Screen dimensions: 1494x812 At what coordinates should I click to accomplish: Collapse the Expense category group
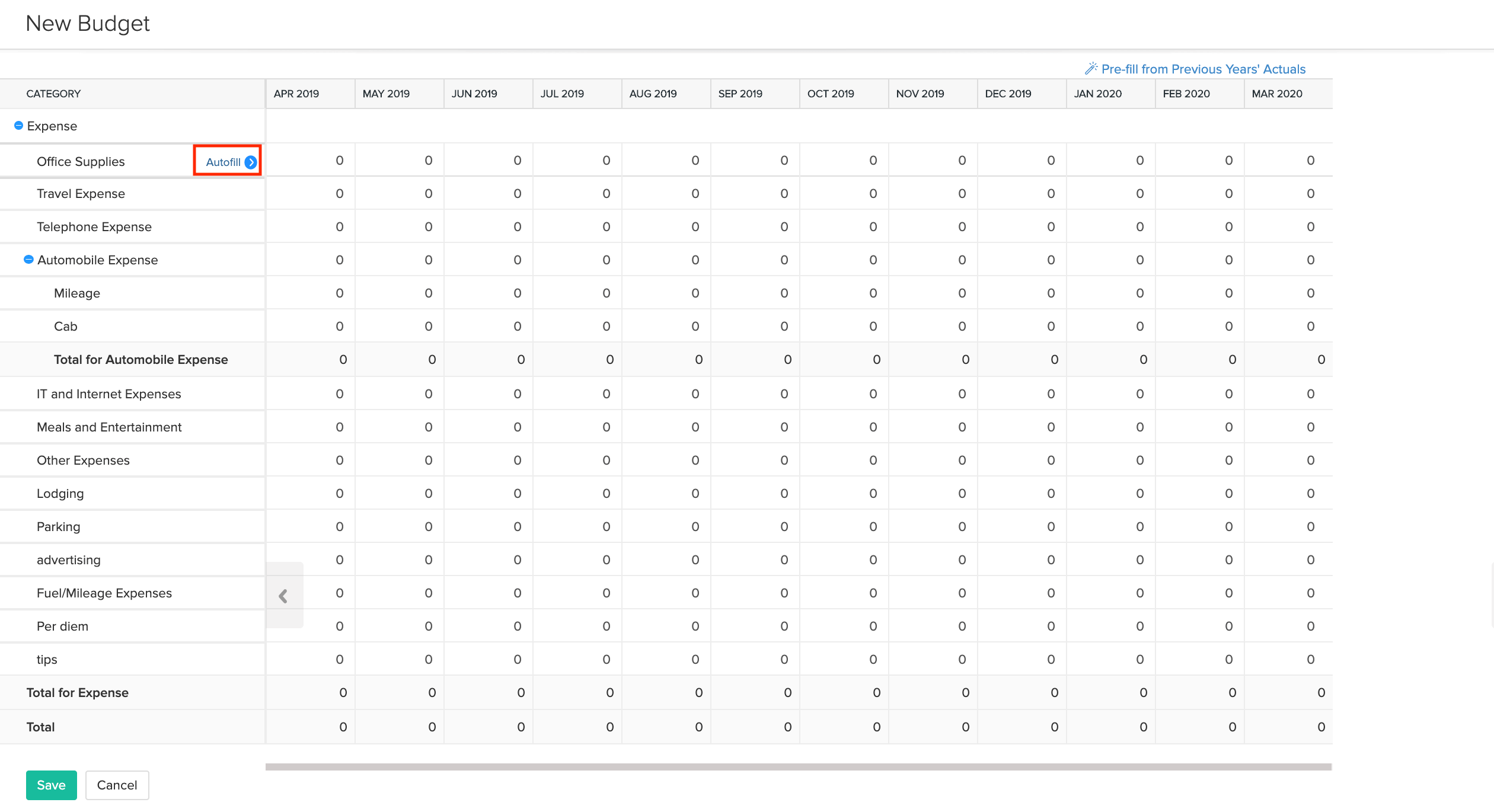[x=18, y=126]
